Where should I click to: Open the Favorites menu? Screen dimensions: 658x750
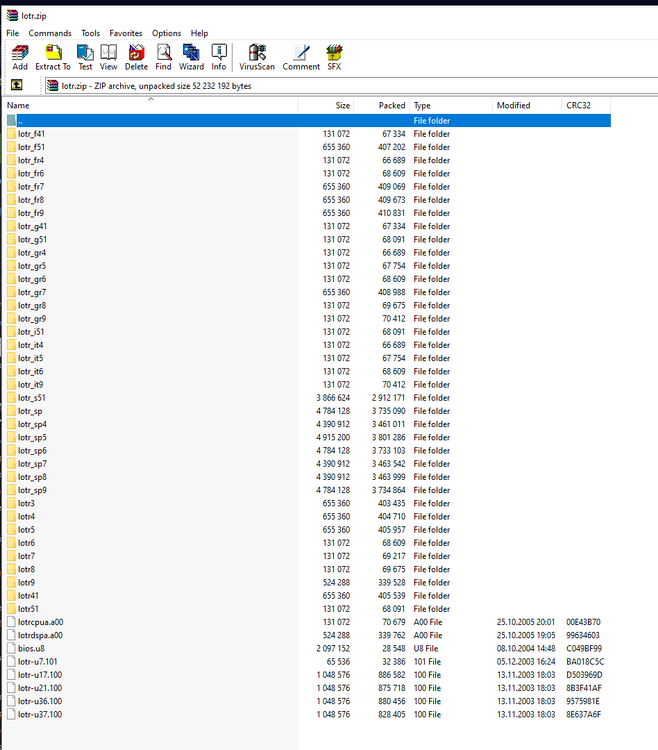(126, 33)
